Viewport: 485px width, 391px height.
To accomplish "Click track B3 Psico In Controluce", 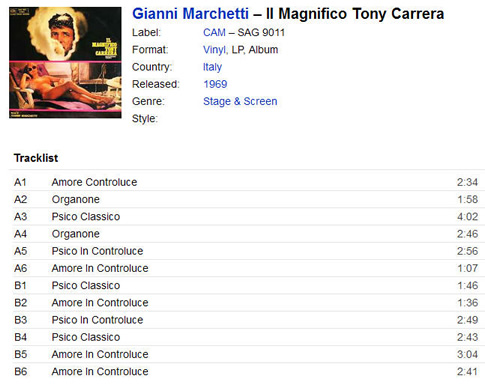I will point(246,320).
